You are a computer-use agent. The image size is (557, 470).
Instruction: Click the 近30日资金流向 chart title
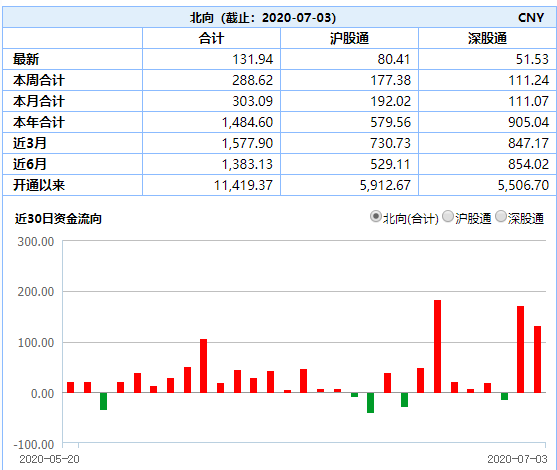(58, 218)
